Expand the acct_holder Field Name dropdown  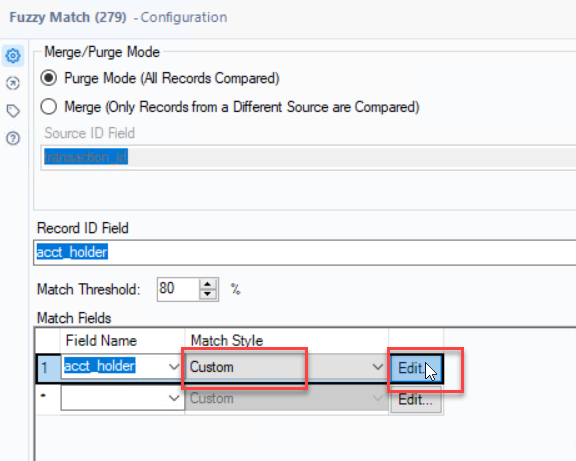coord(174,367)
